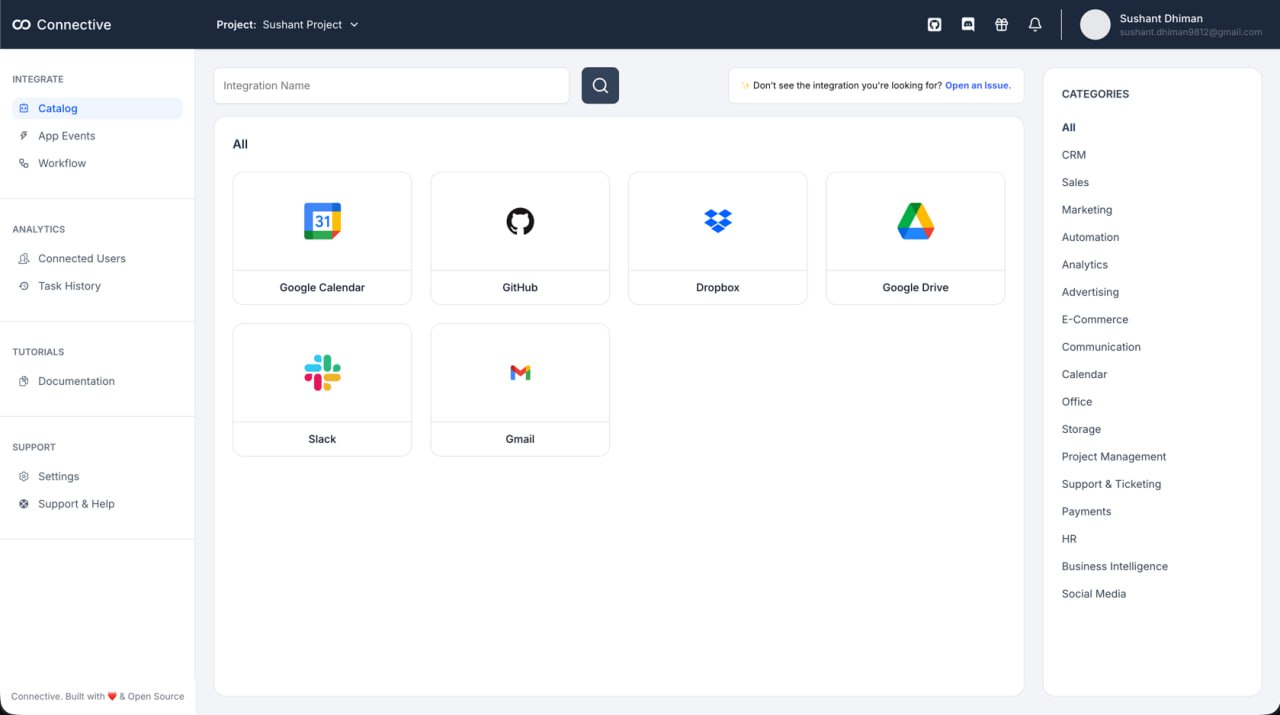Click the Integration Name search field
The width and height of the screenshot is (1280, 715).
(x=391, y=86)
